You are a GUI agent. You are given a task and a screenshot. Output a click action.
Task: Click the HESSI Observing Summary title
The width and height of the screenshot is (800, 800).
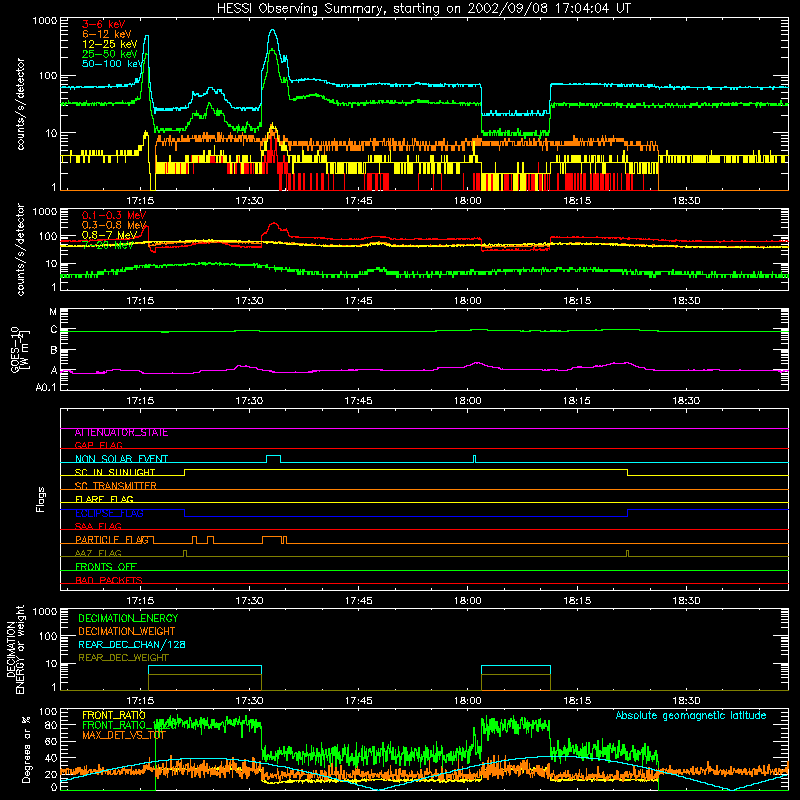tap(424, 9)
